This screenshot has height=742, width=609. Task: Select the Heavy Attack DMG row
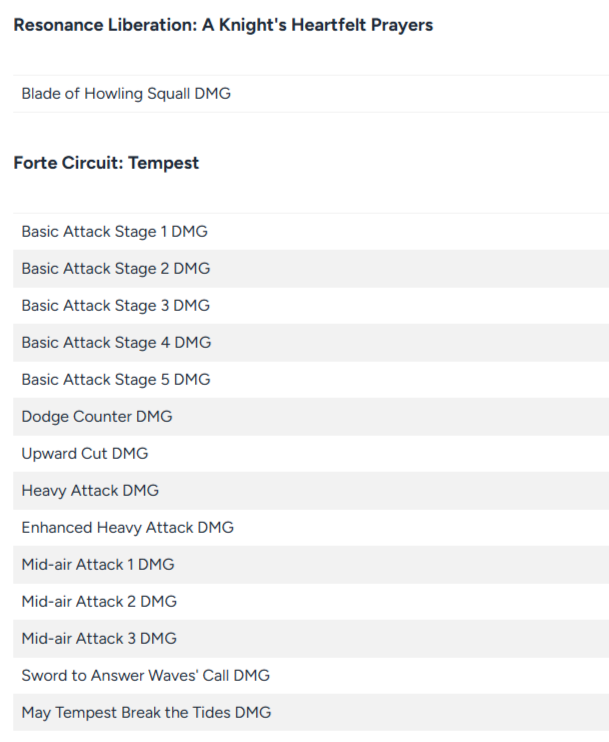pyautogui.click(x=90, y=491)
